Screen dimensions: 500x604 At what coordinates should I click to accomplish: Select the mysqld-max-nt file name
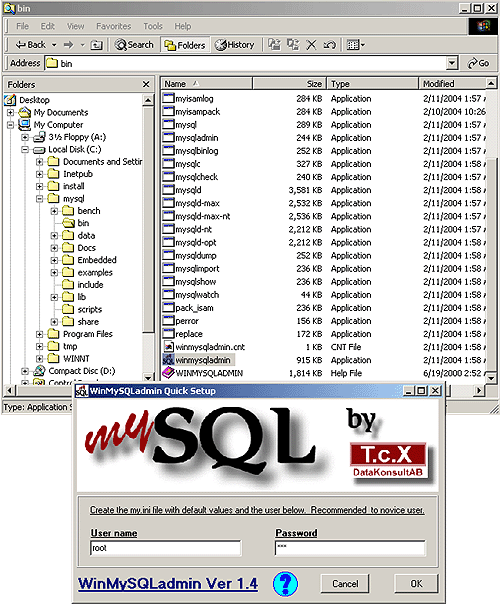[203, 216]
